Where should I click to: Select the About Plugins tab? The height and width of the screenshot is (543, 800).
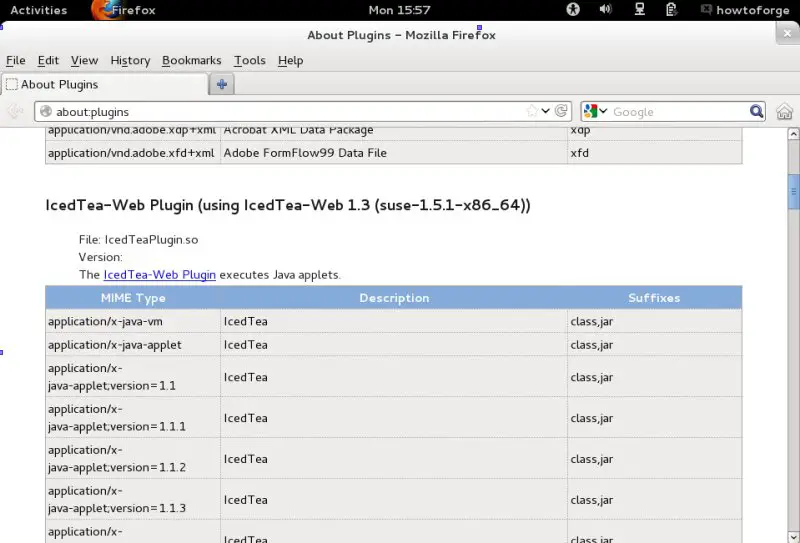[105, 84]
